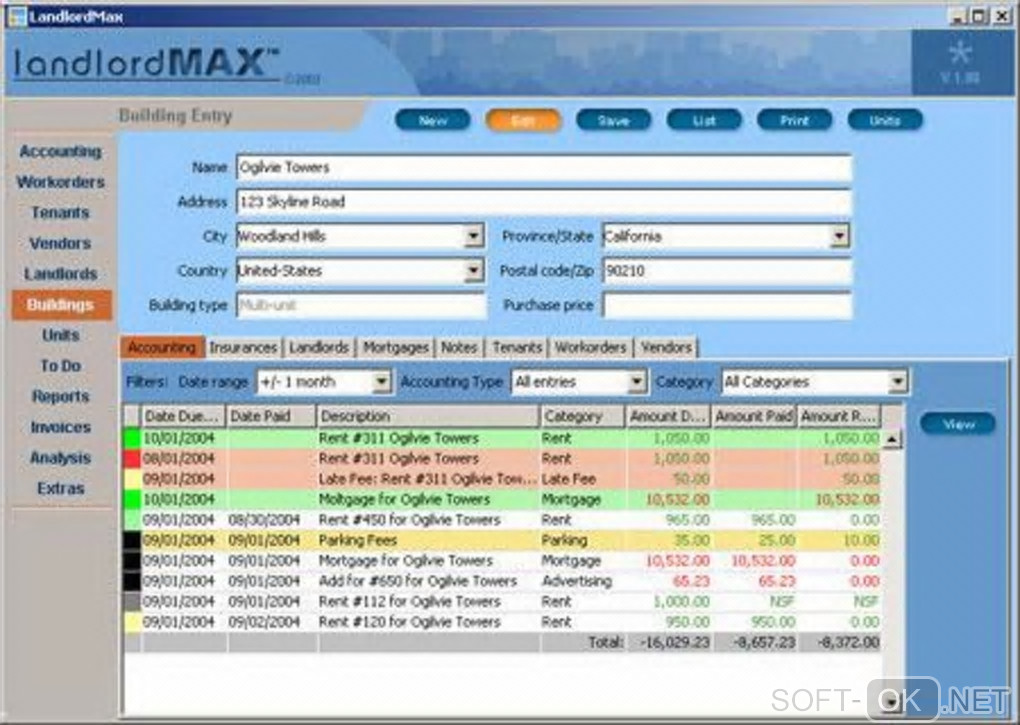
Task: Click yellow status swatch of Late Fee row
Action: click(132, 479)
